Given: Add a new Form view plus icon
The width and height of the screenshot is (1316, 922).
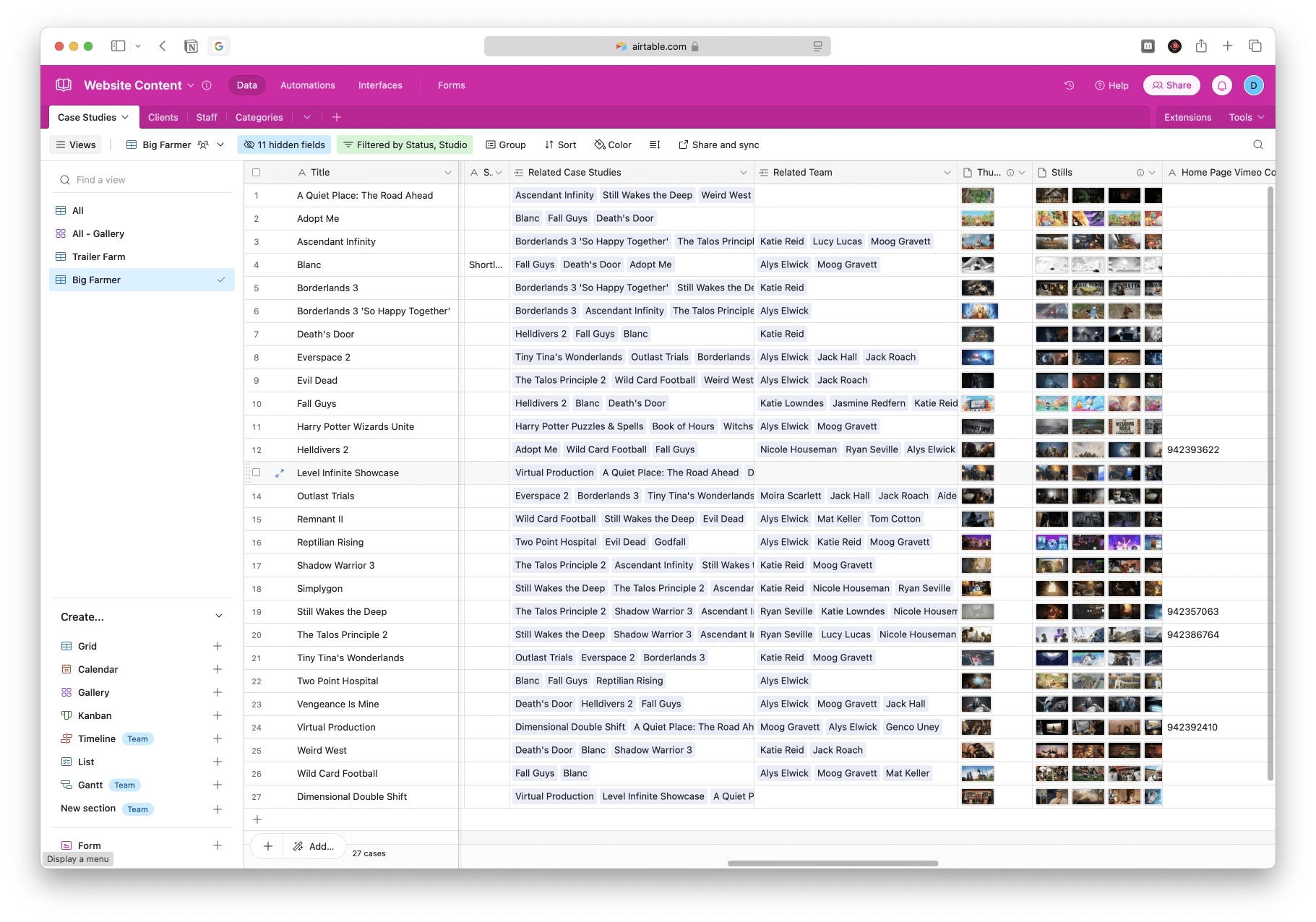Looking at the screenshot, I should click(218, 845).
